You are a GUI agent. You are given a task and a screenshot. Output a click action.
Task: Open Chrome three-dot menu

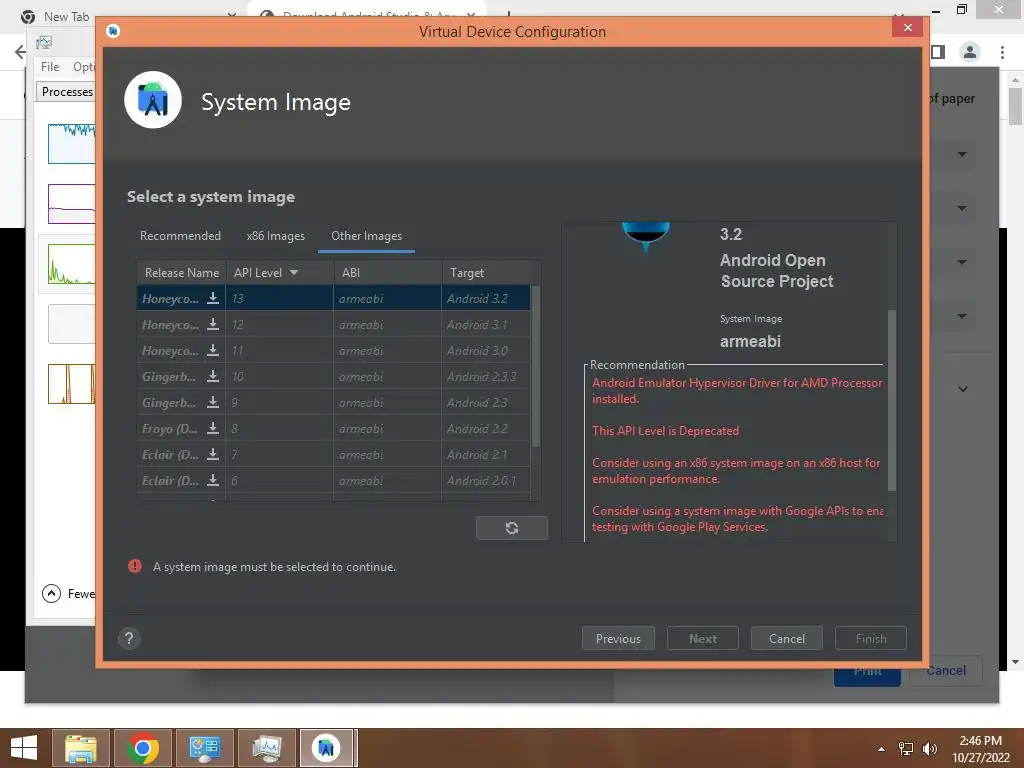[1002, 52]
